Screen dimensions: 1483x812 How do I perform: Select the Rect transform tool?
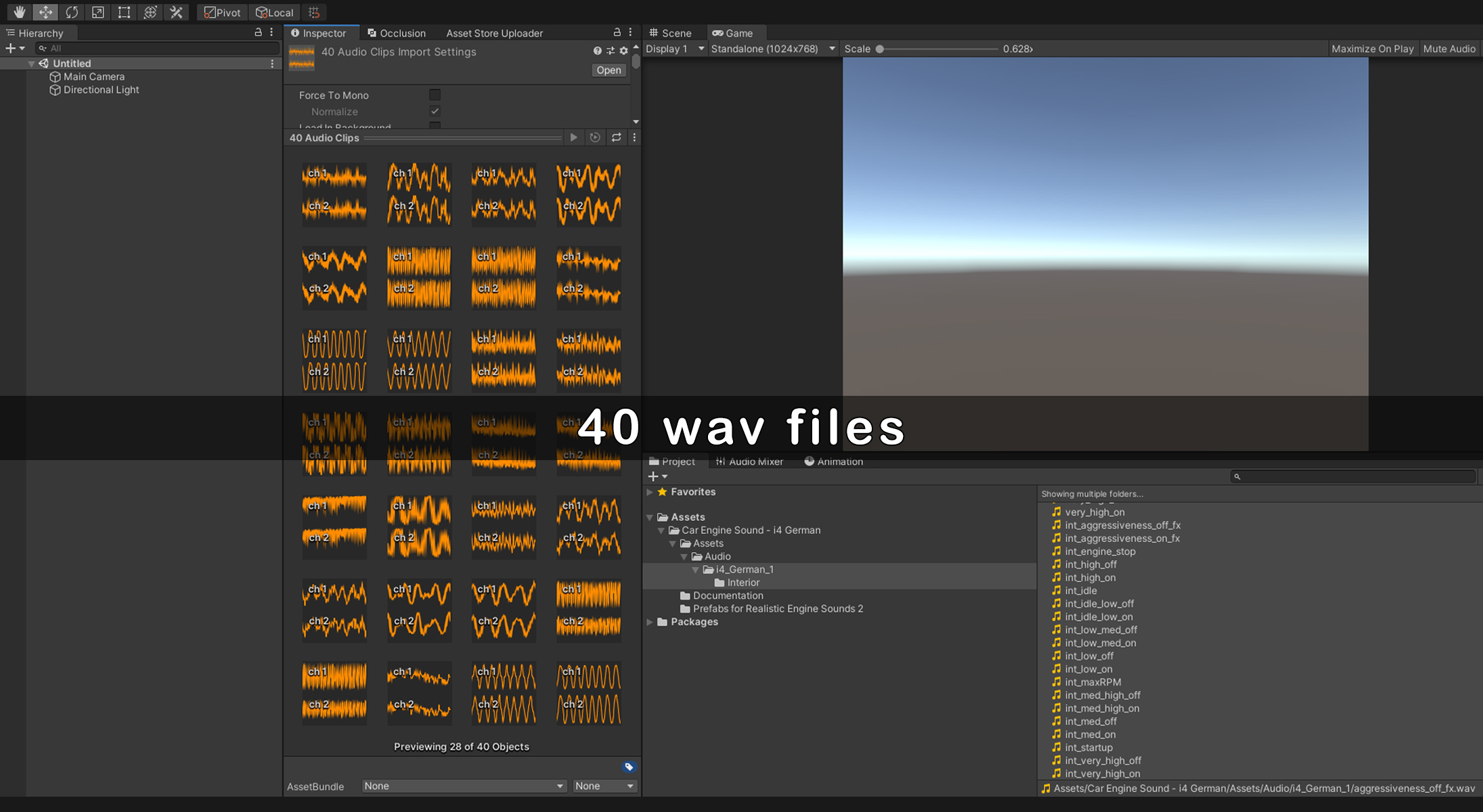pos(124,12)
